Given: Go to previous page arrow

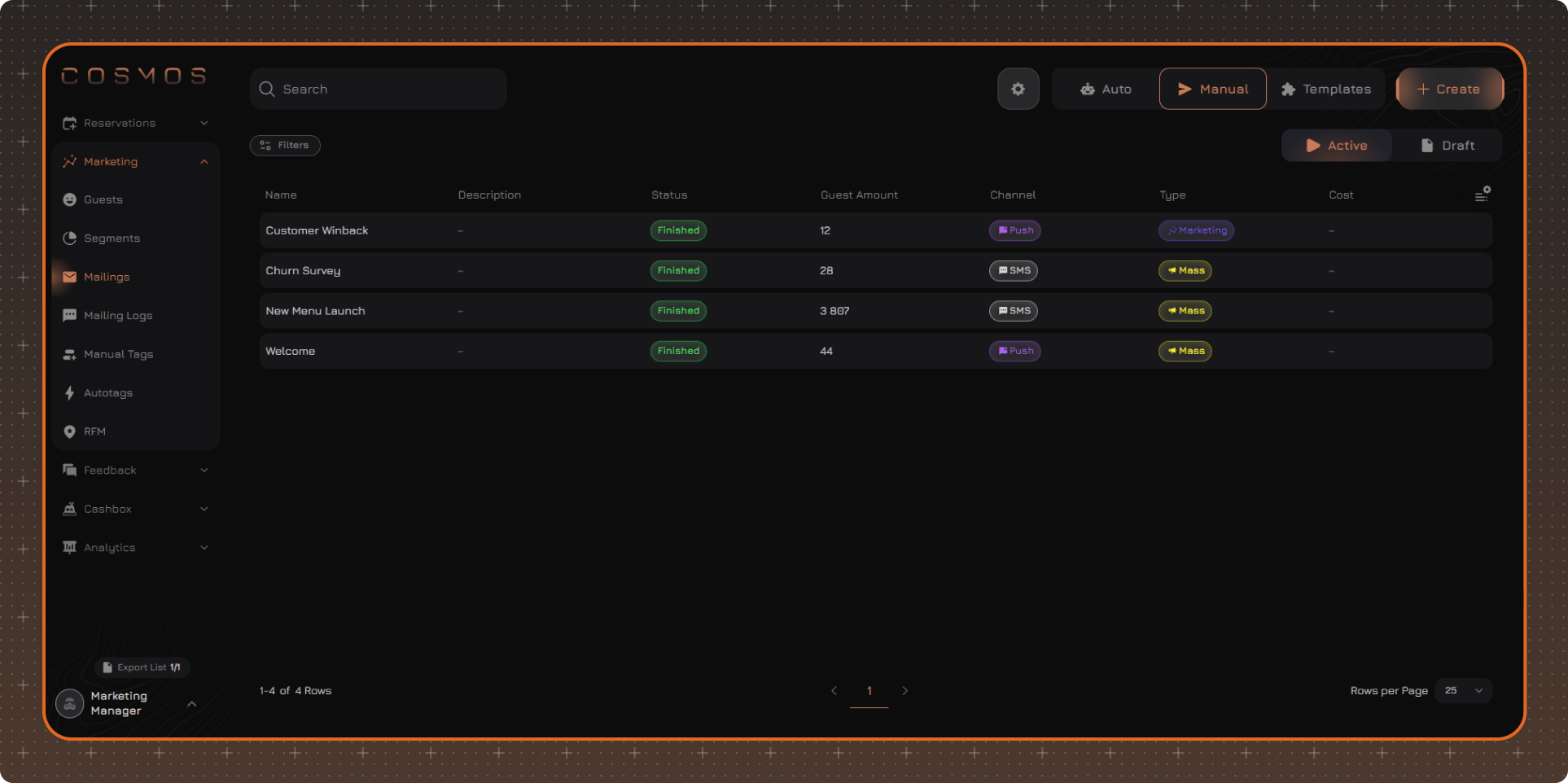Looking at the screenshot, I should coord(834,690).
